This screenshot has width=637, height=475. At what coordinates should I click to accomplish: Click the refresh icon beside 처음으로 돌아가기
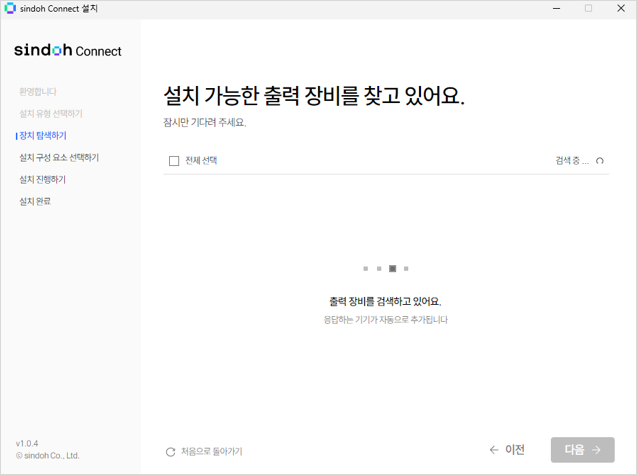pos(171,452)
